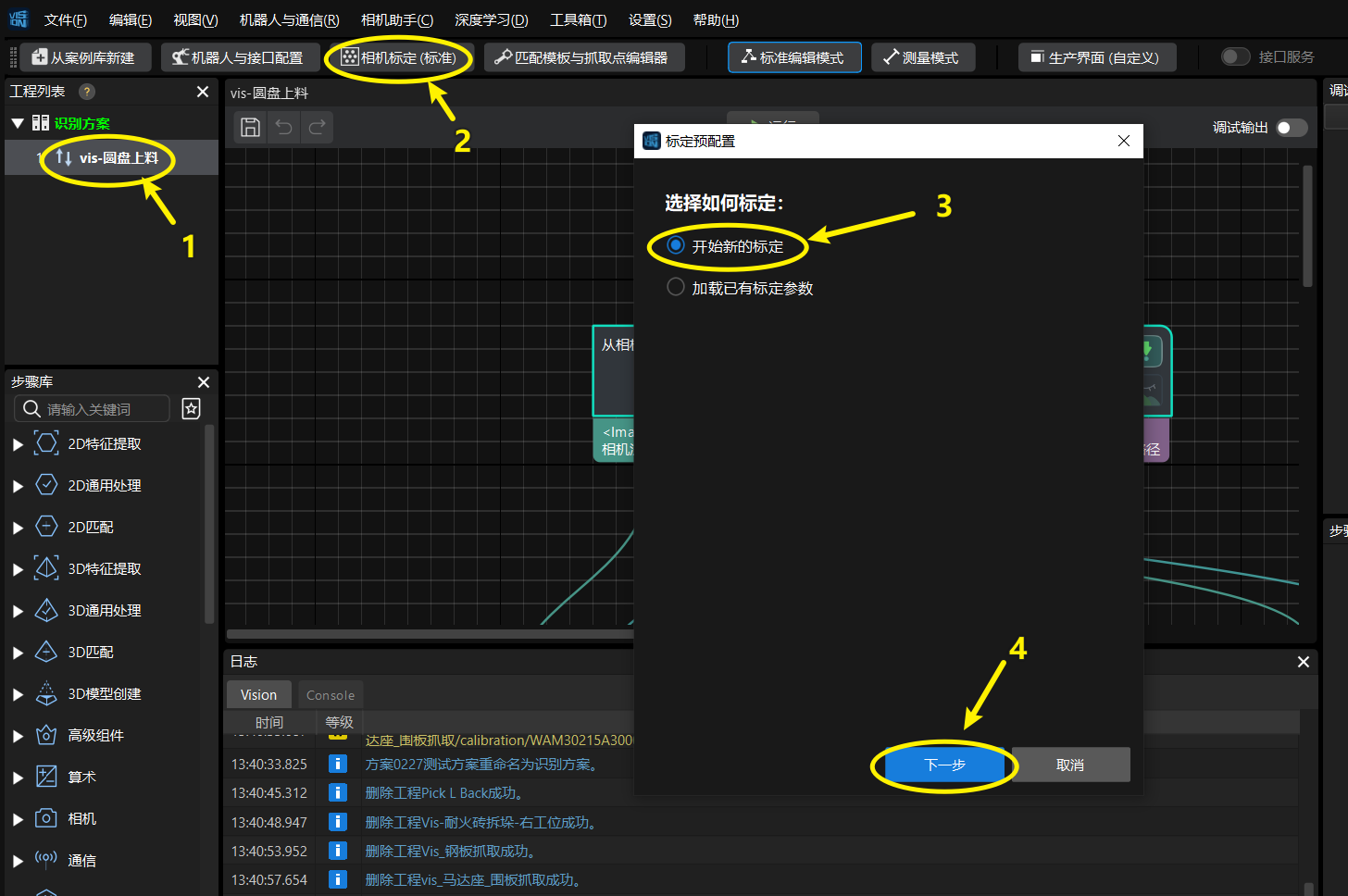Open 生产界面 (自定义)
This screenshot has width=1348, height=896.
tap(1097, 57)
